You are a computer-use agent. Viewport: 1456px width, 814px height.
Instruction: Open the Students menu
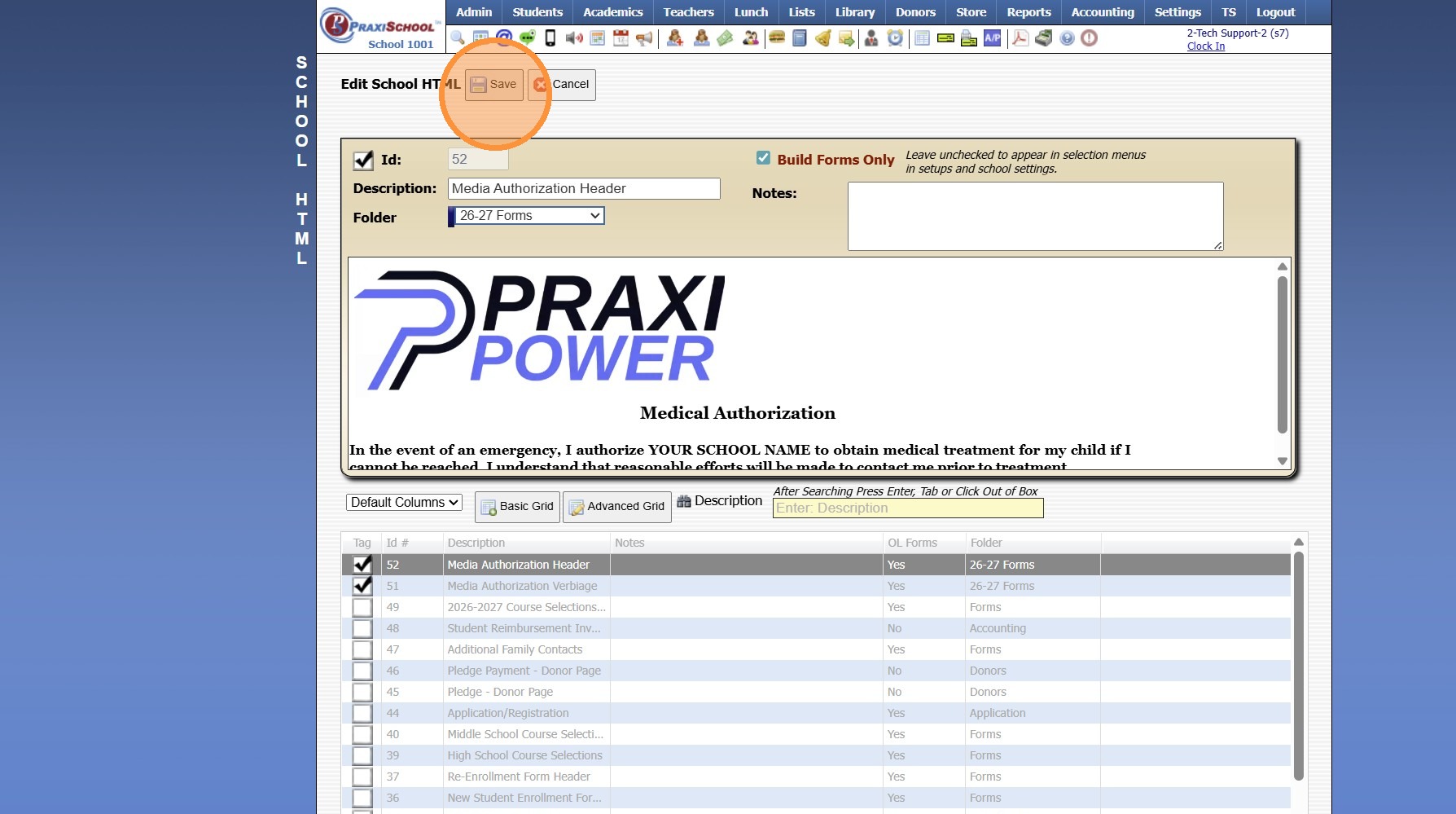coord(537,12)
